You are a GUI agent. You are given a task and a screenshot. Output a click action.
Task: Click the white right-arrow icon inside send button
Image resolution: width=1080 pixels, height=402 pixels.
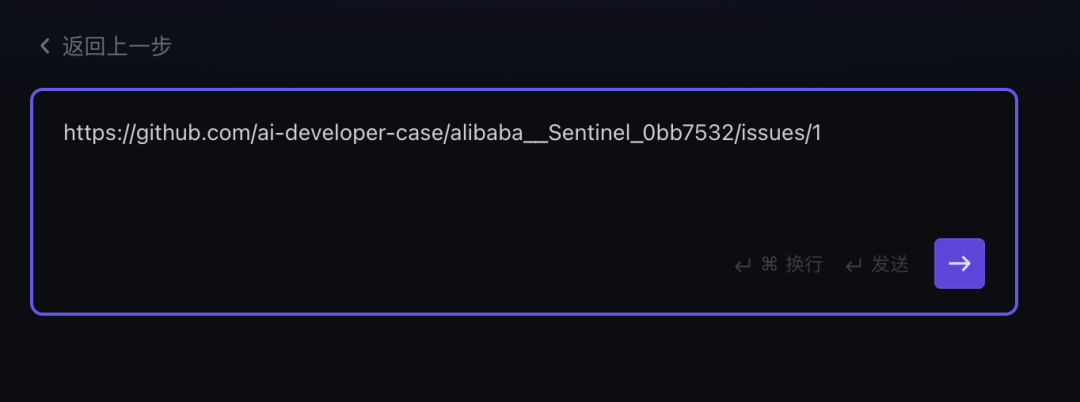point(959,264)
